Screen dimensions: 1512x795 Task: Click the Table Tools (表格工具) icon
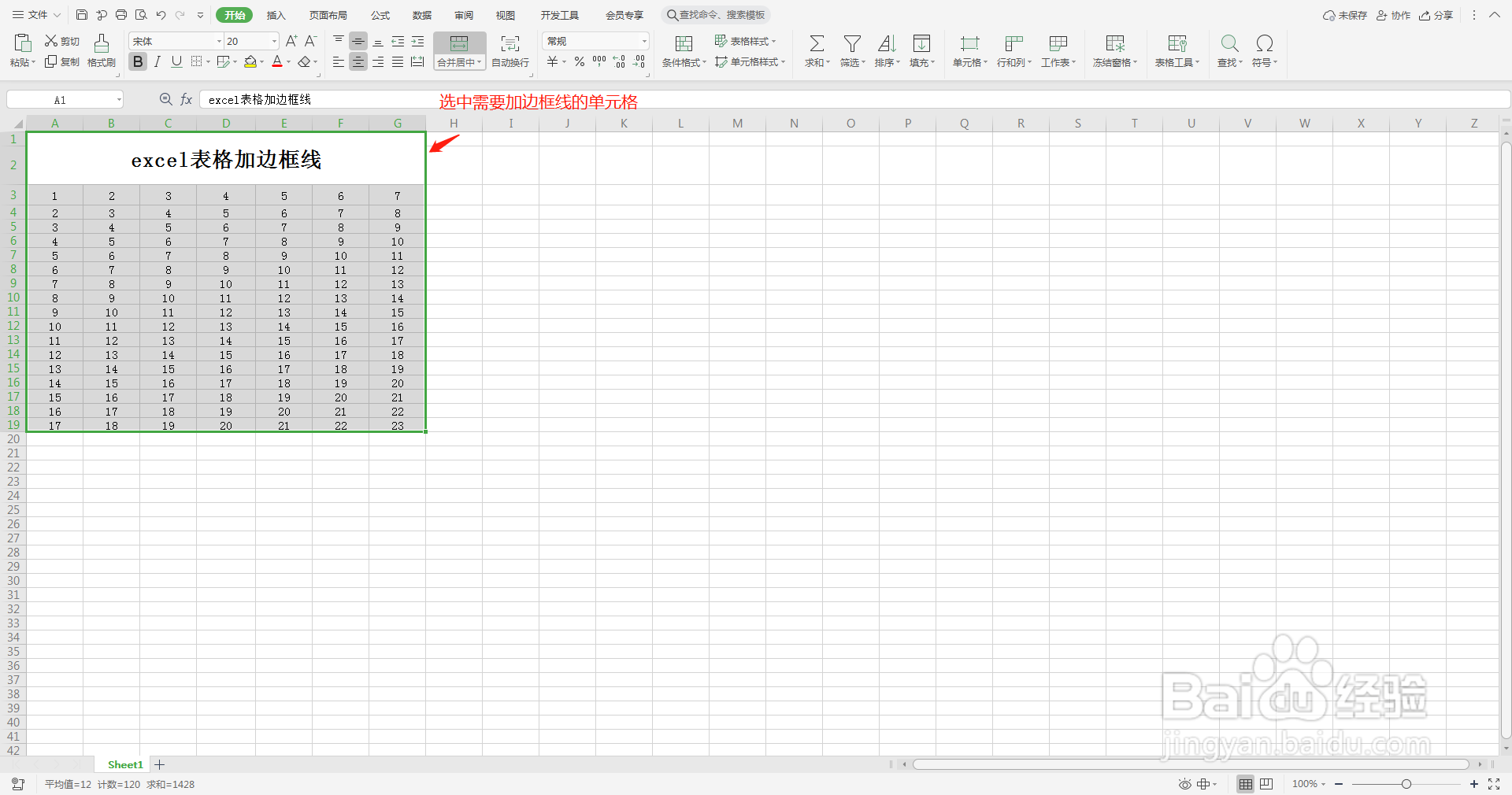1177,43
